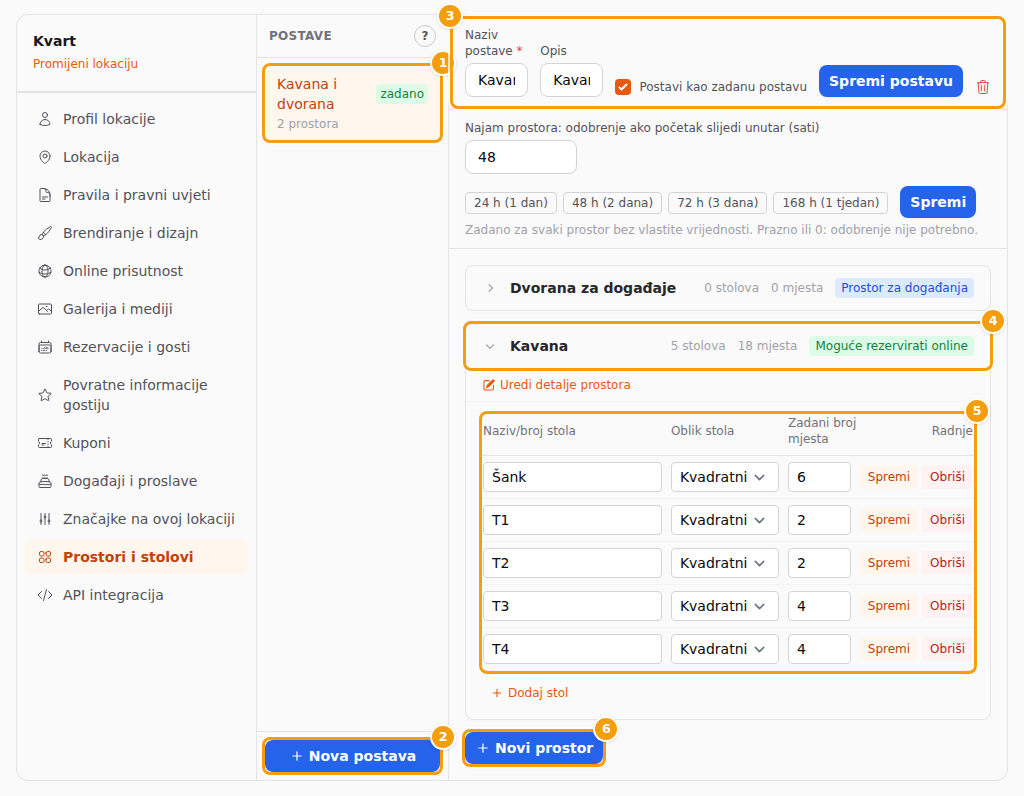This screenshot has height=796, width=1024.
Task: Click the Spremi postavu button
Action: tap(891, 81)
